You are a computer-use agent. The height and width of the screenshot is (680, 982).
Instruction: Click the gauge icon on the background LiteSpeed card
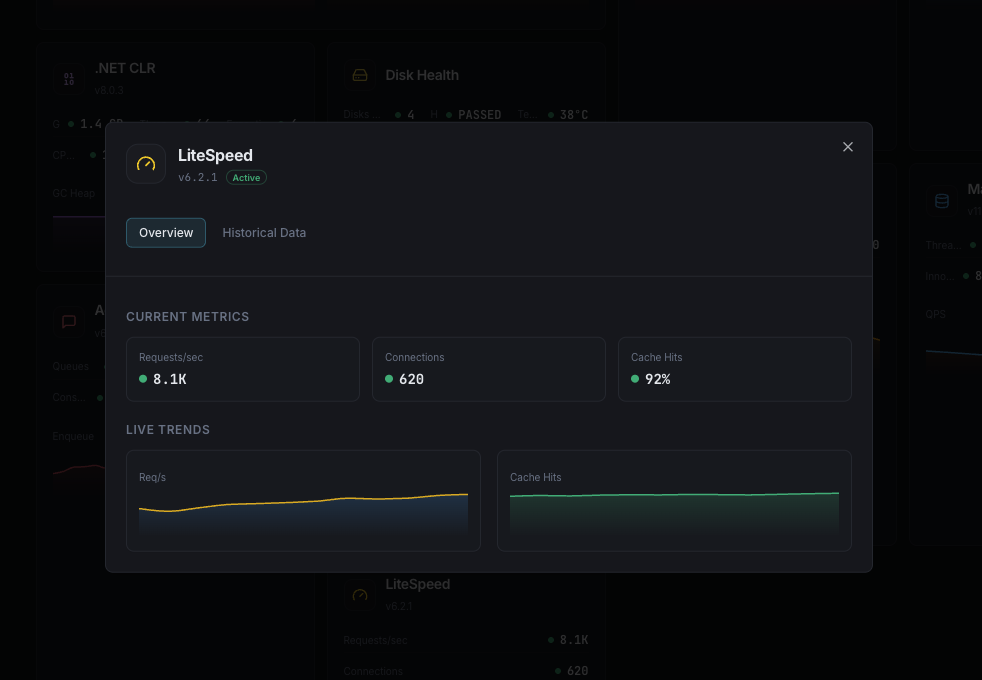359,594
